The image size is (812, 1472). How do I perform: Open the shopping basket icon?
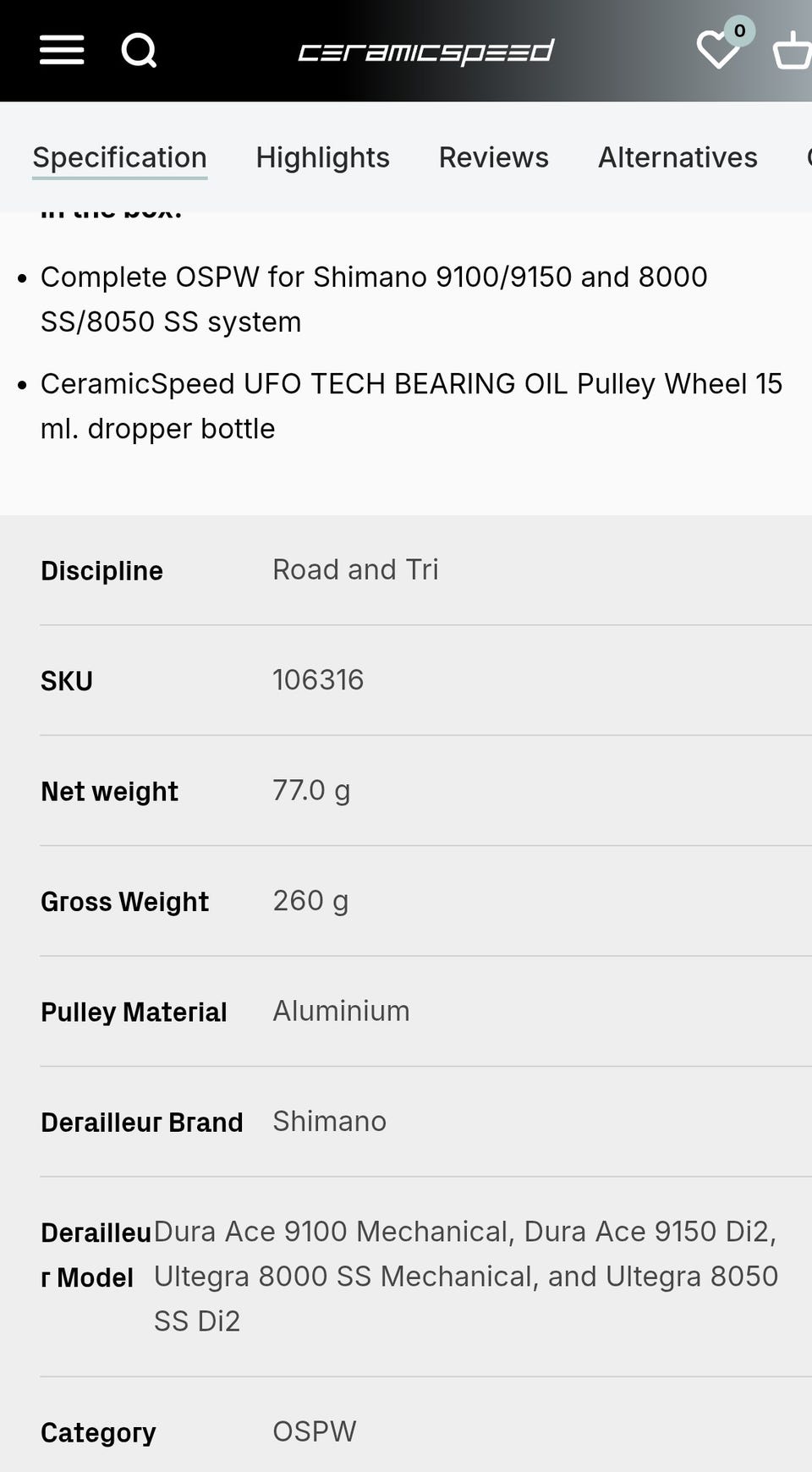tap(793, 51)
